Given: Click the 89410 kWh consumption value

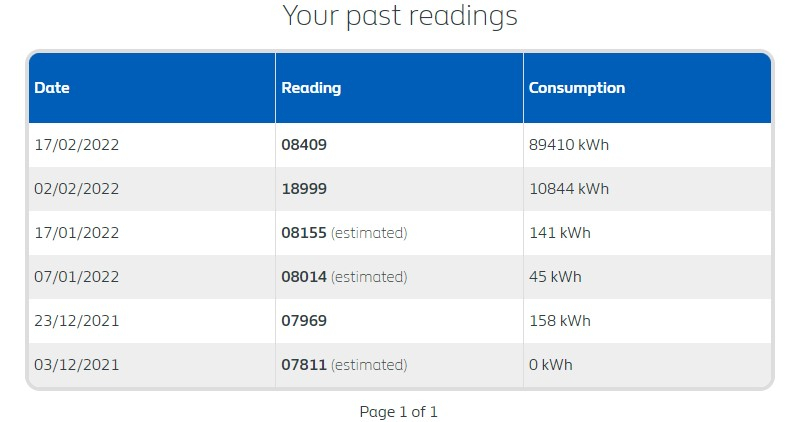Looking at the screenshot, I should [x=569, y=145].
